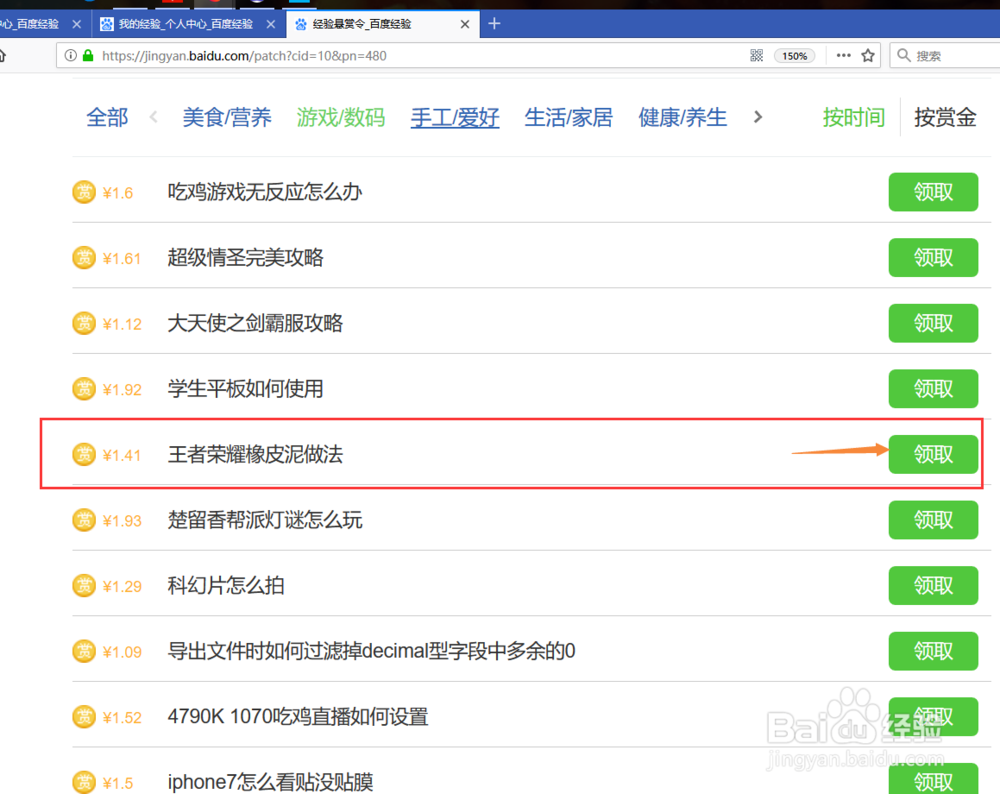Select the 全部 category
This screenshot has height=794, width=1000.
tap(107, 117)
